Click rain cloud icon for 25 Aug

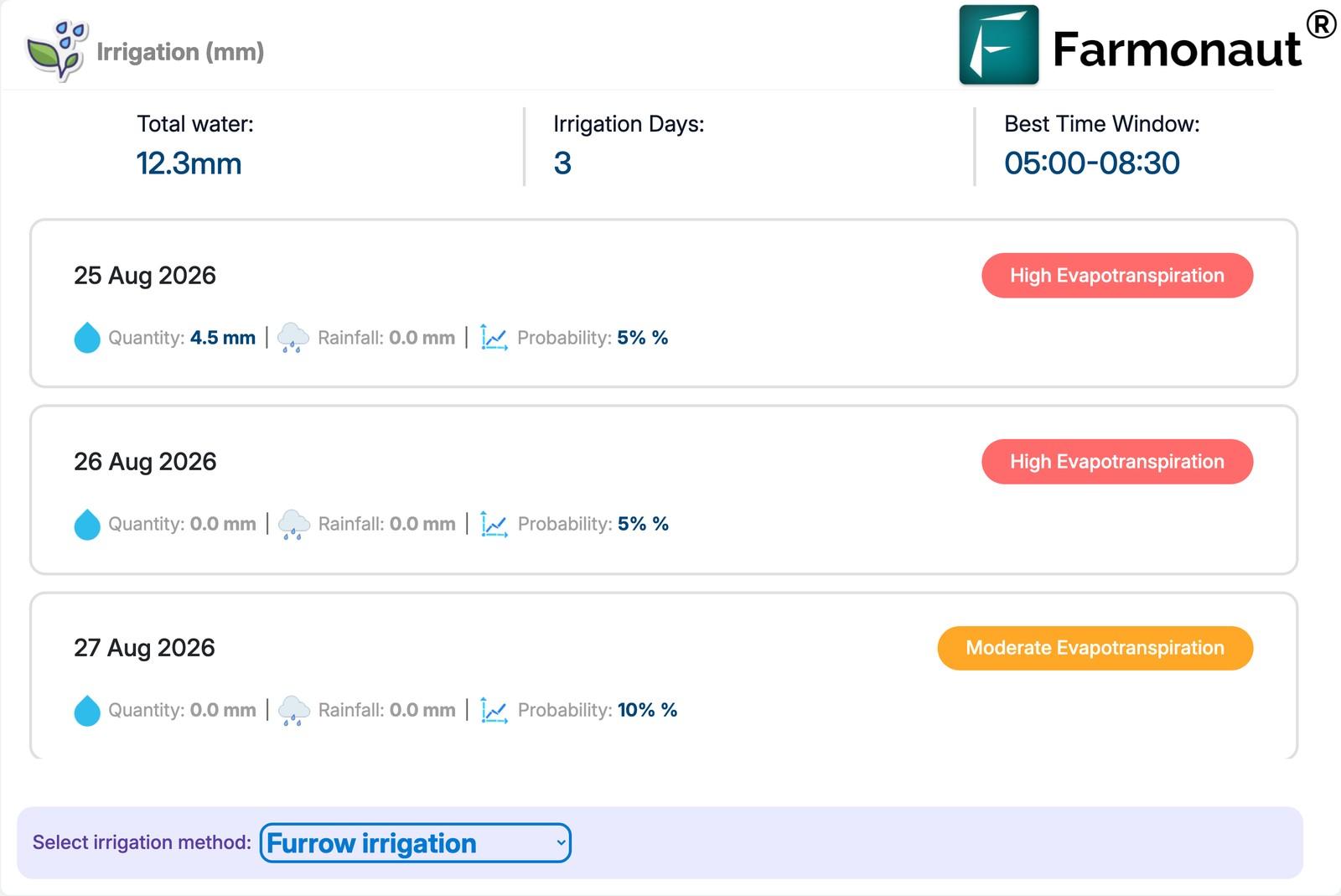click(x=293, y=338)
